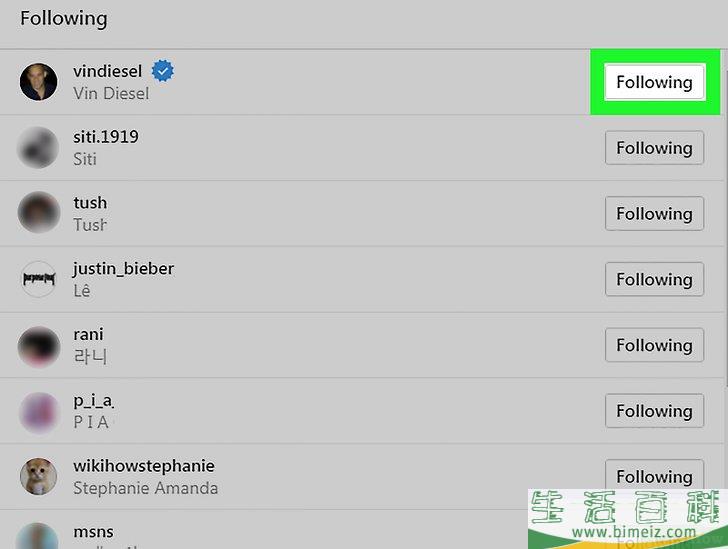
Task: Toggle the Following button for siti.1919
Action: (654, 148)
